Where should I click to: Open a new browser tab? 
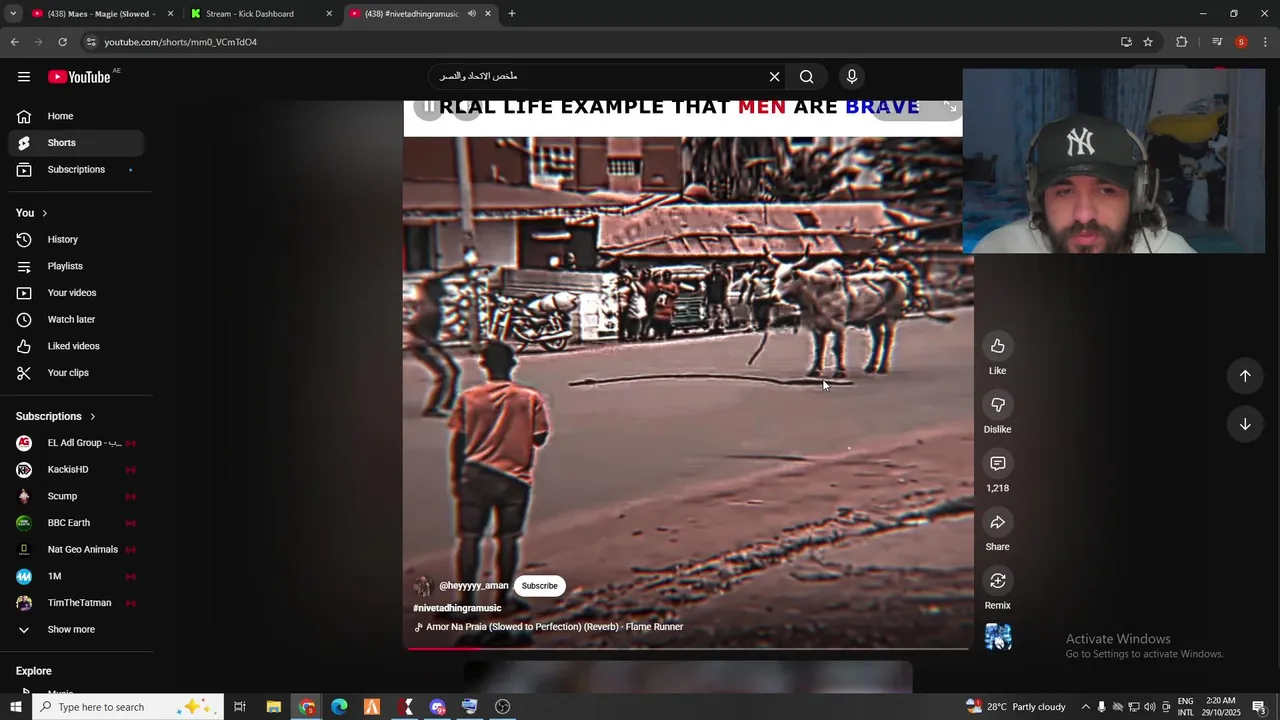(512, 14)
